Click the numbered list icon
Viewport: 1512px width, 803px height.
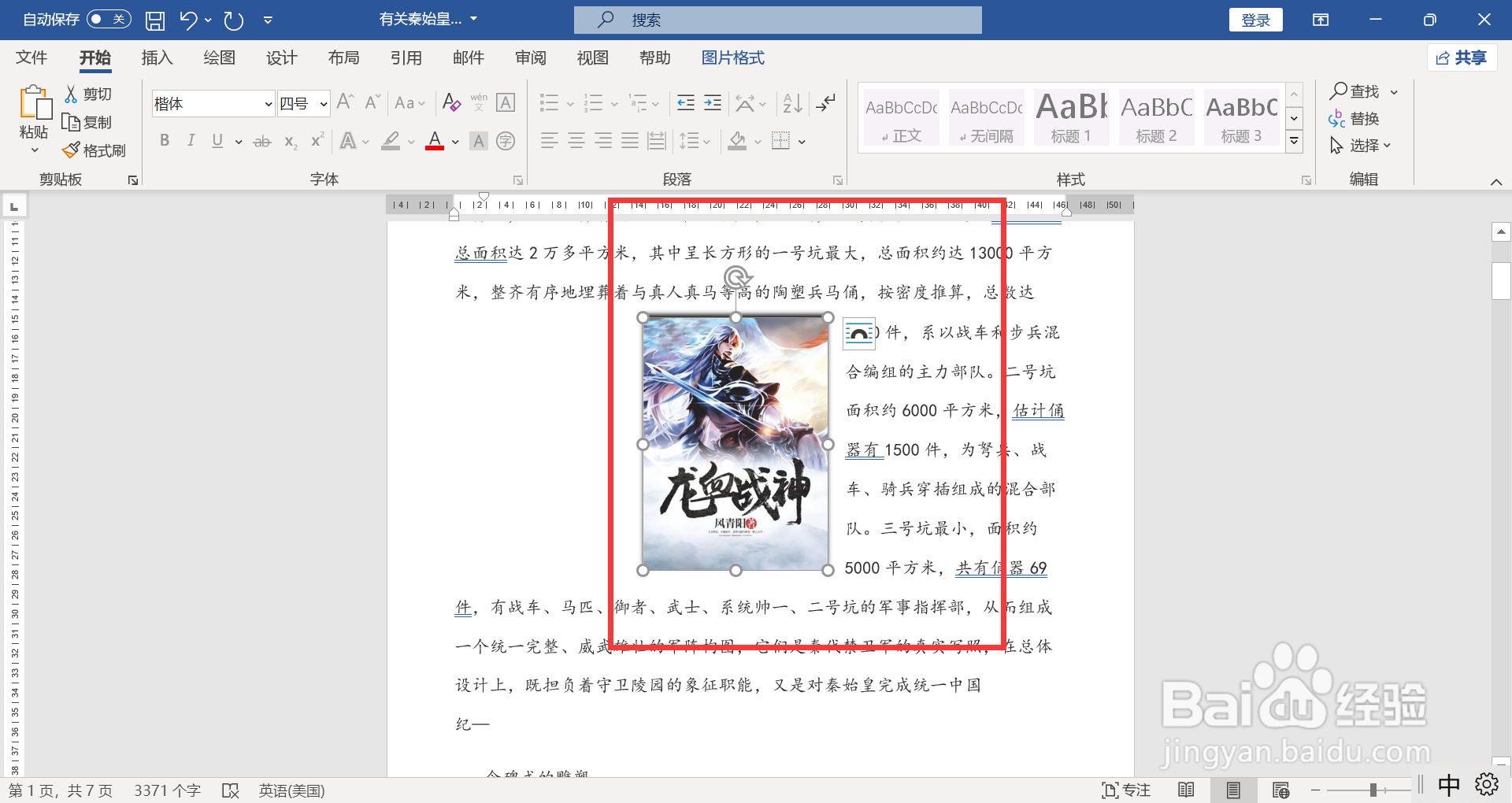593,103
